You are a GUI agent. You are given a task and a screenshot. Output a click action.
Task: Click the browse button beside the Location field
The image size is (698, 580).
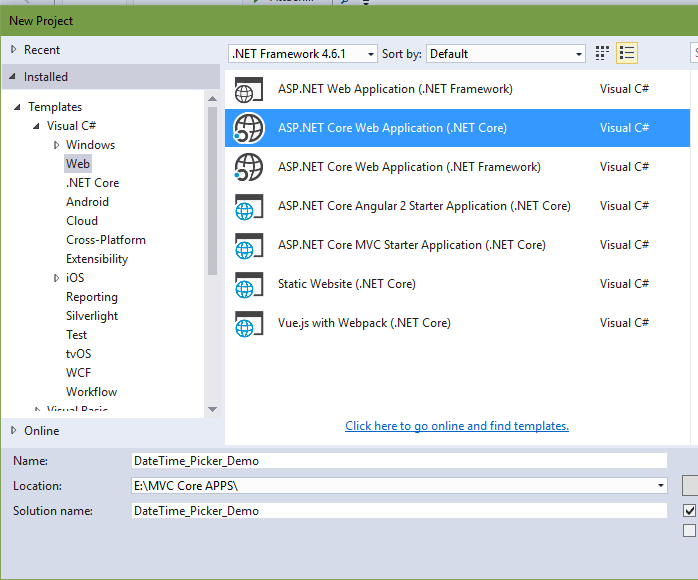click(x=690, y=486)
